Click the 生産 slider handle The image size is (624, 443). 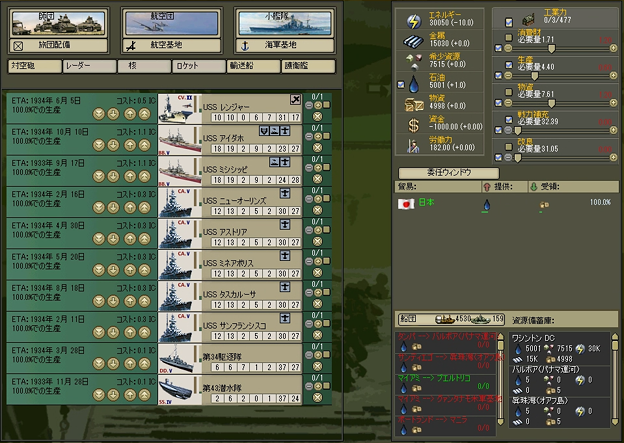(x=535, y=76)
